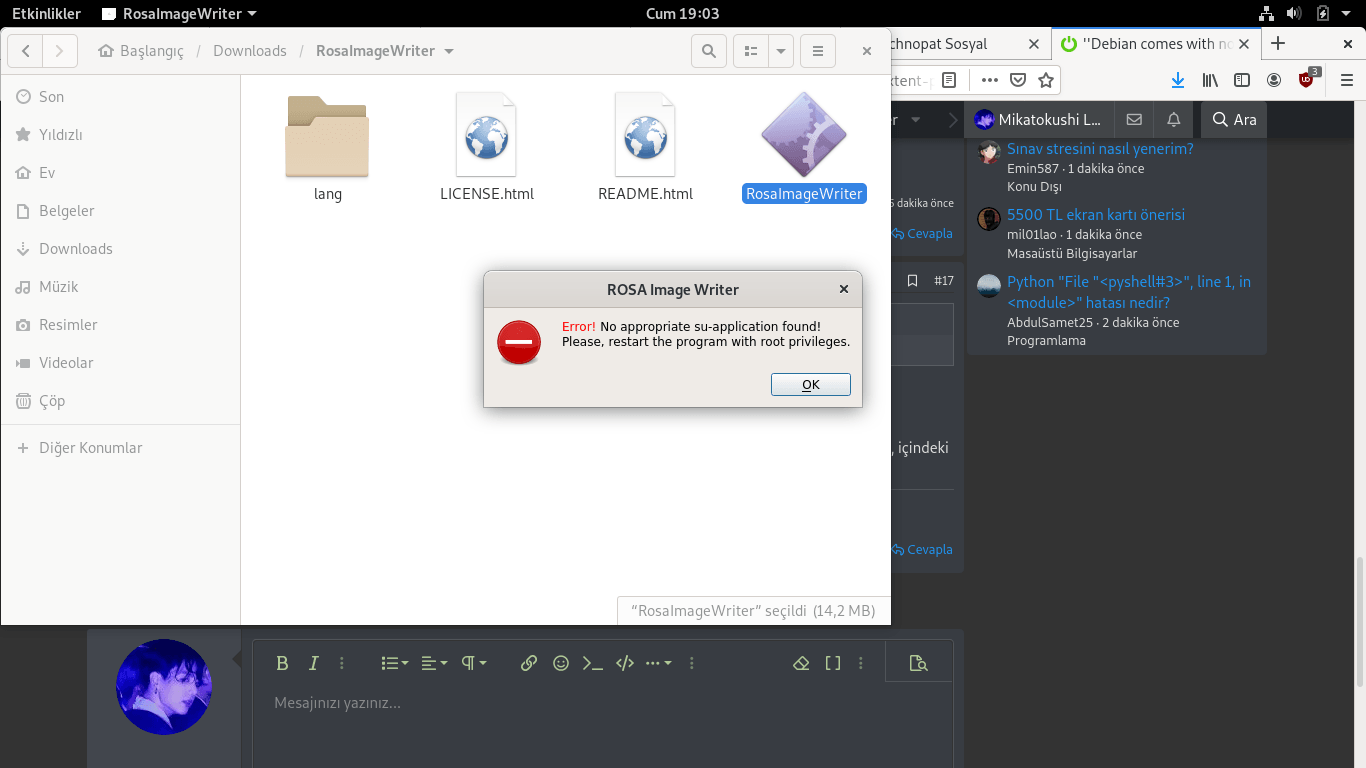The image size is (1366, 768).
Task: Insert a link in the editor
Action: click(x=529, y=663)
